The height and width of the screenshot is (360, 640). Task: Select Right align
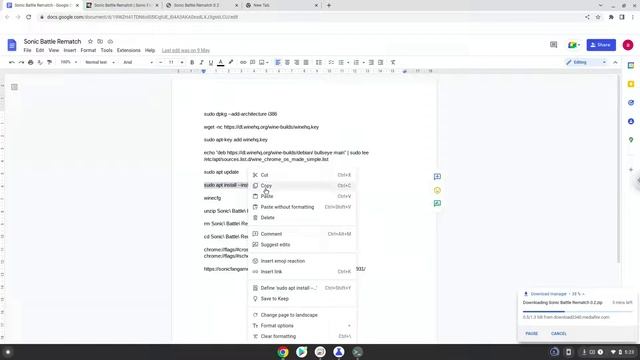pyautogui.click(x=297, y=62)
